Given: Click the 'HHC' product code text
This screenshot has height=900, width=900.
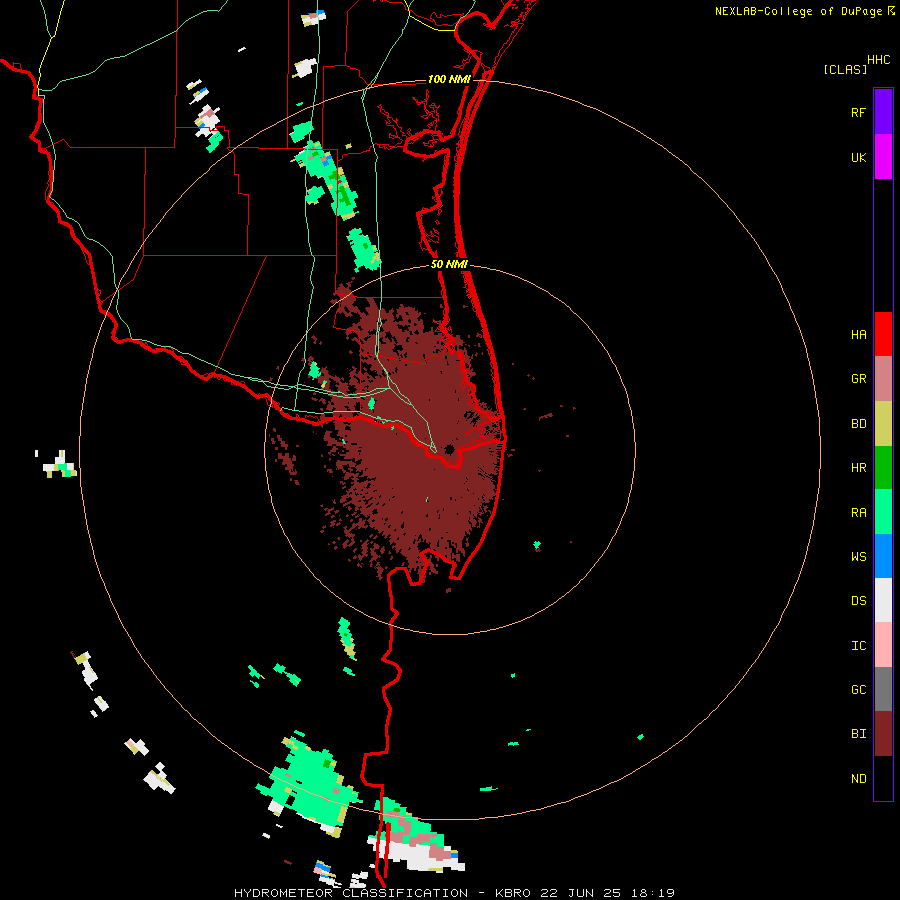Looking at the screenshot, I should click(x=879, y=60).
